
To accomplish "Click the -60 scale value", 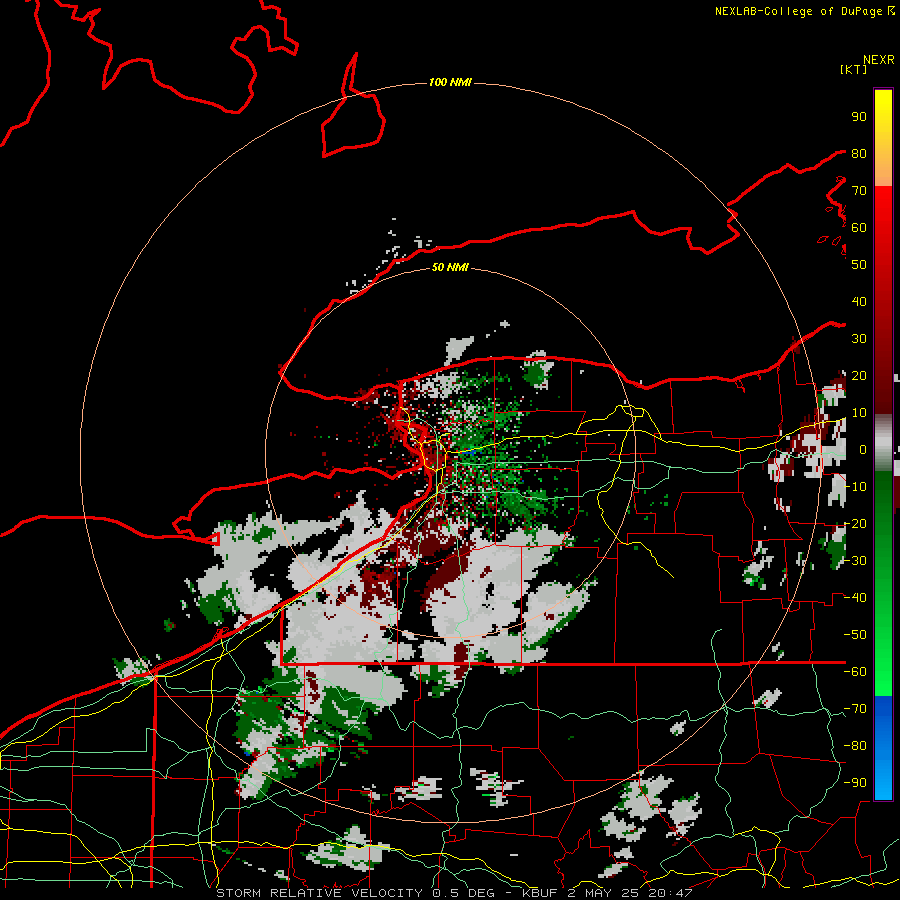I will (x=855, y=672).
